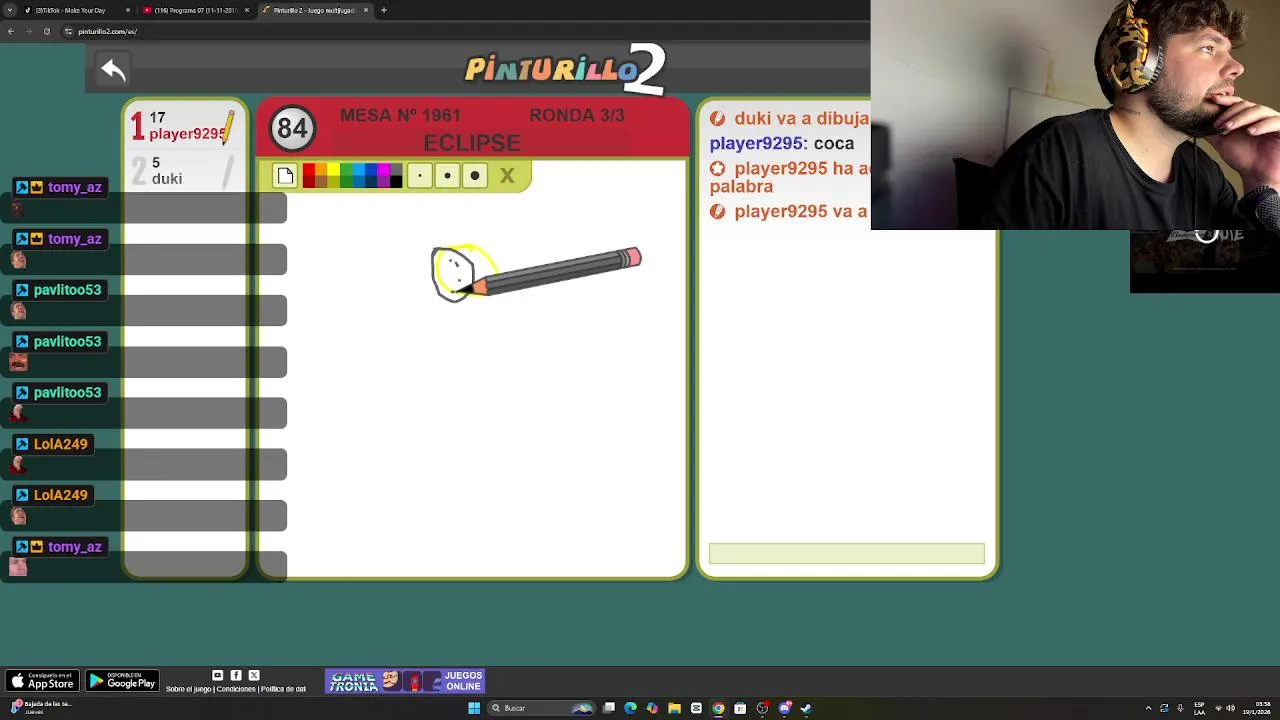Pick the yellow color swatch
Image resolution: width=1280 pixels, height=720 pixels.
click(333, 171)
